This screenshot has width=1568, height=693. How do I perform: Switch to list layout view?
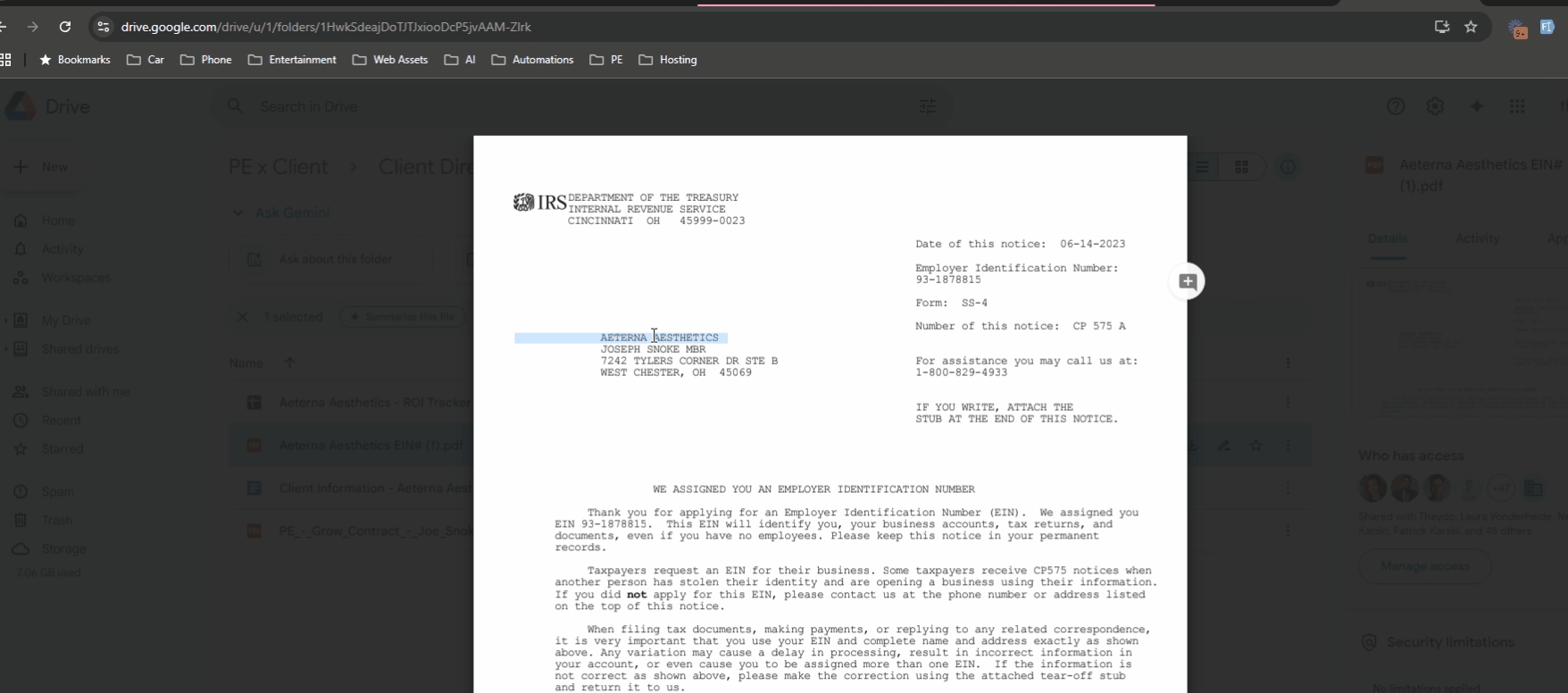coord(1203,167)
